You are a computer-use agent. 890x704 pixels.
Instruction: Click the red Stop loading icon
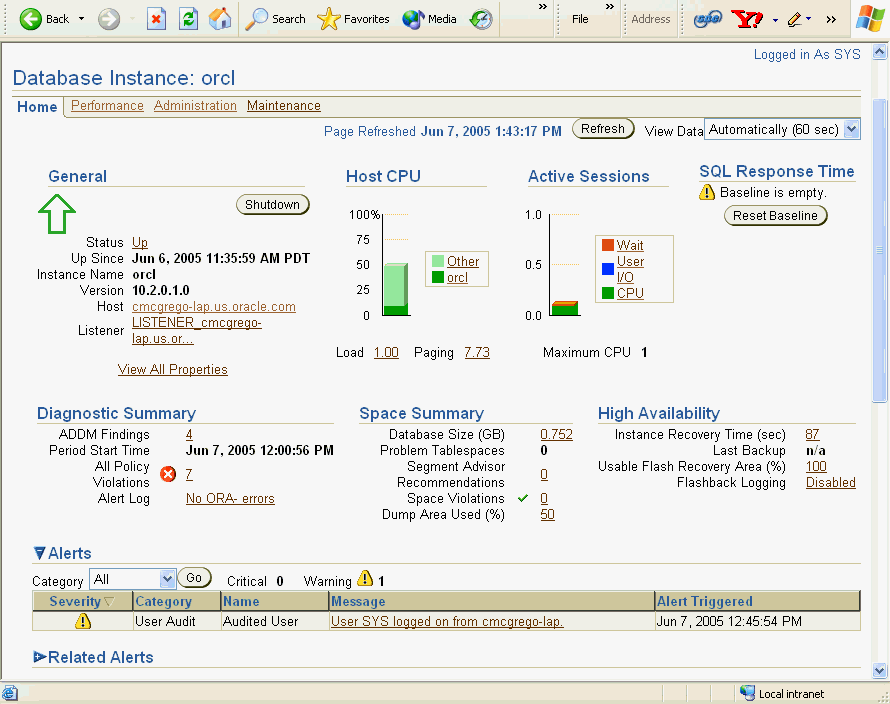pos(158,18)
